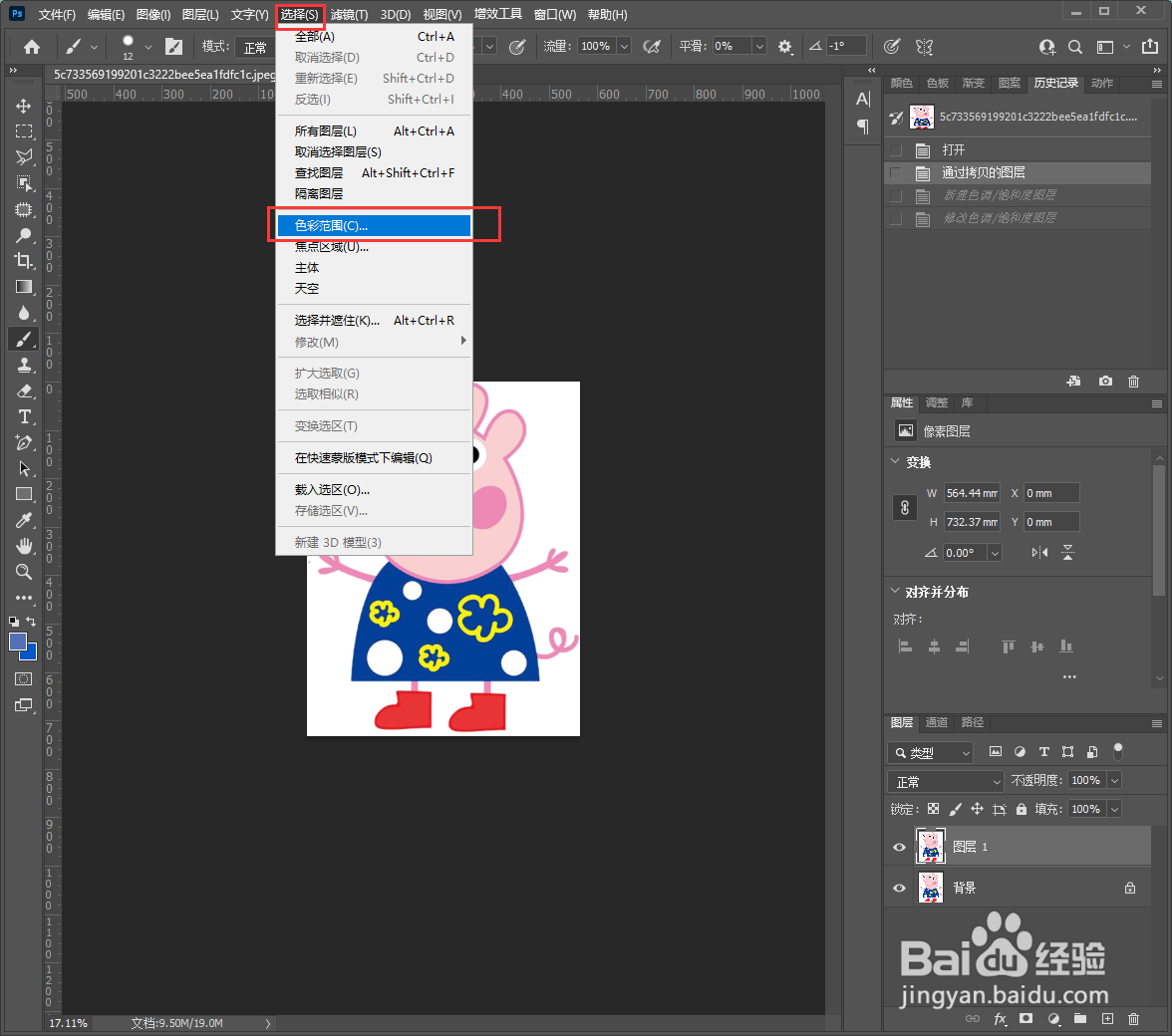Viewport: 1172px width, 1036px height.
Task: Delete current history state trash icon
Action: coord(1133,381)
